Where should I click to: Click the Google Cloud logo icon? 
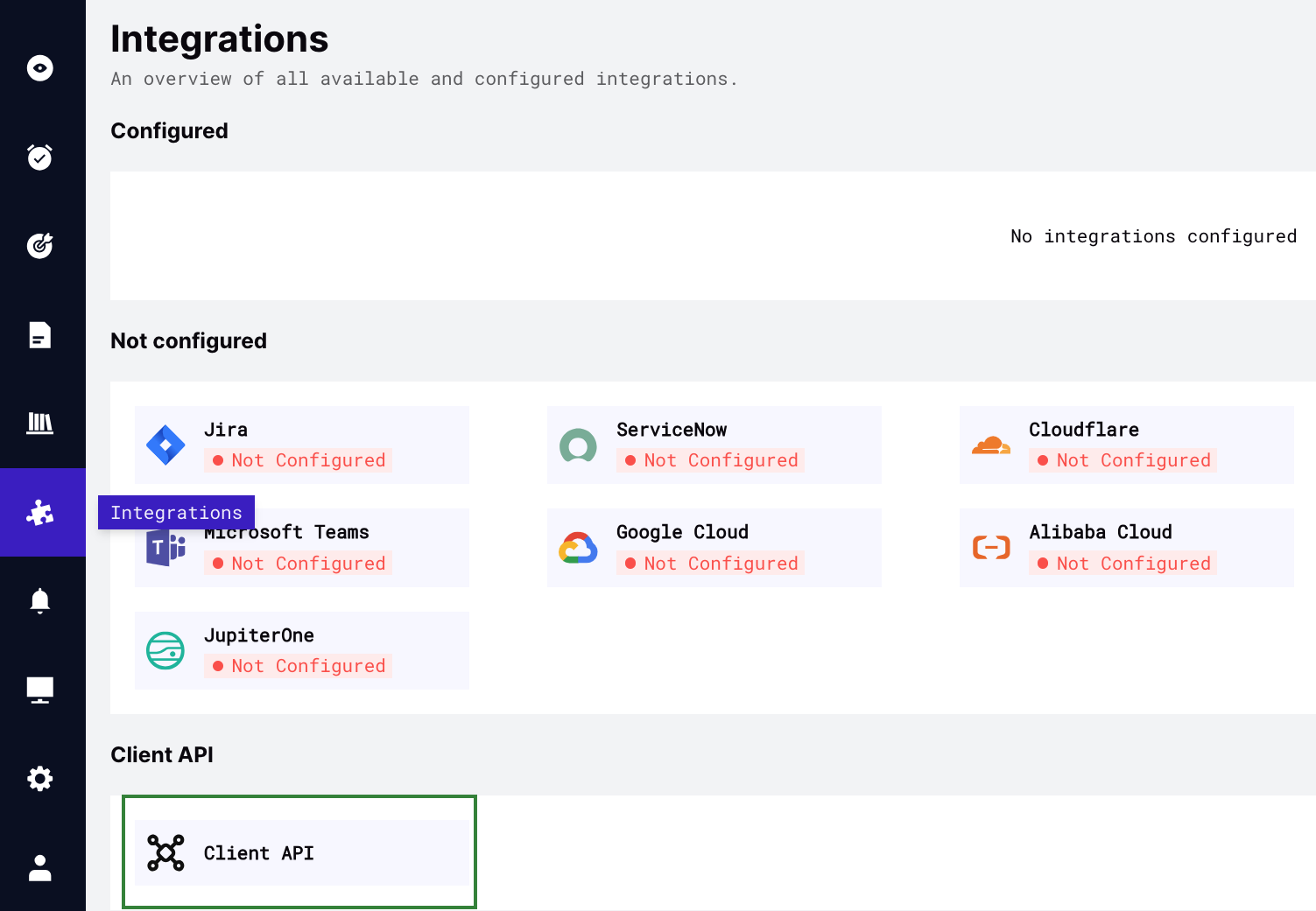[578, 548]
